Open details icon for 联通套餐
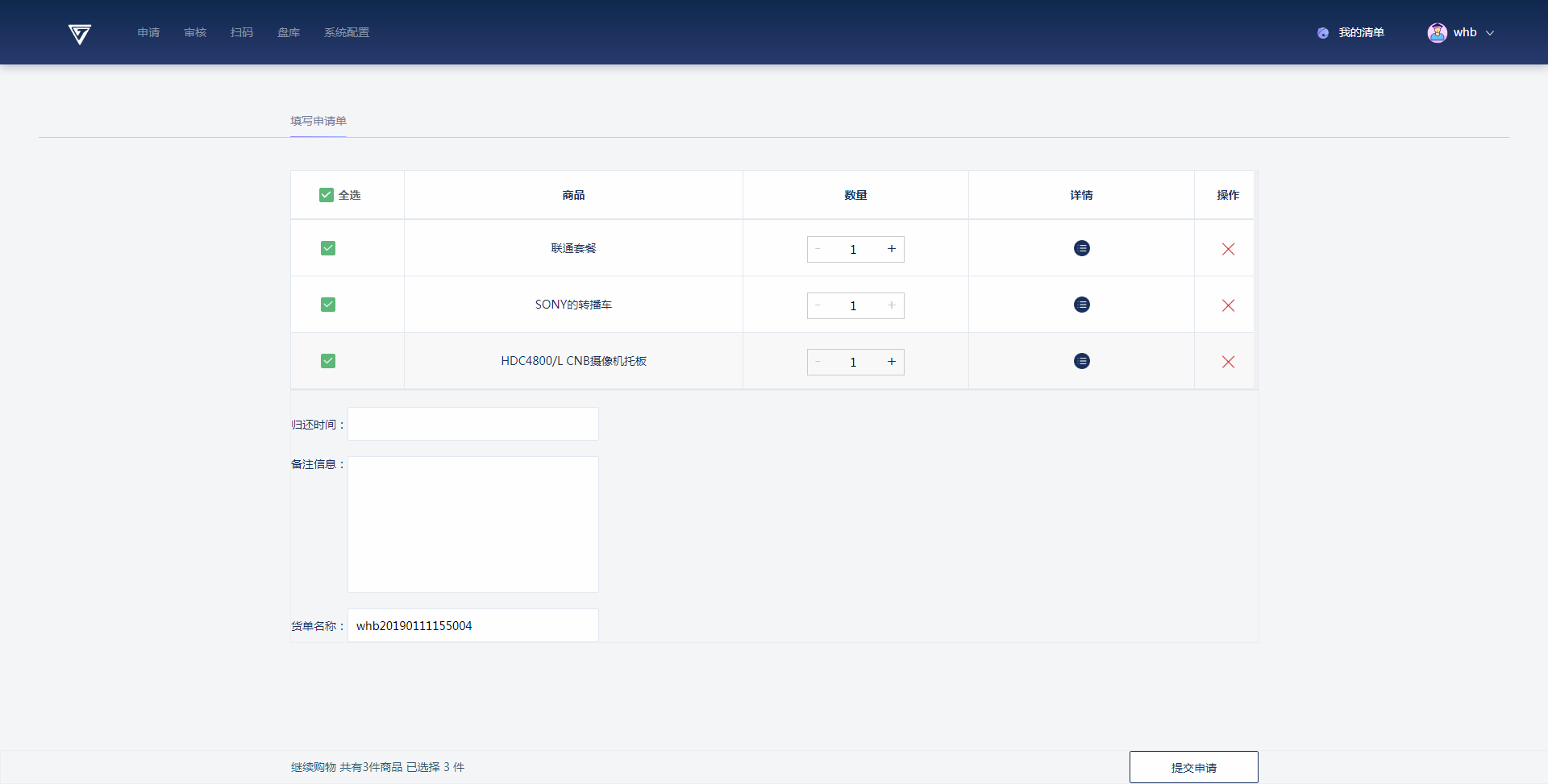The width and height of the screenshot is (1548, 784). click(x=1081, y=248)
